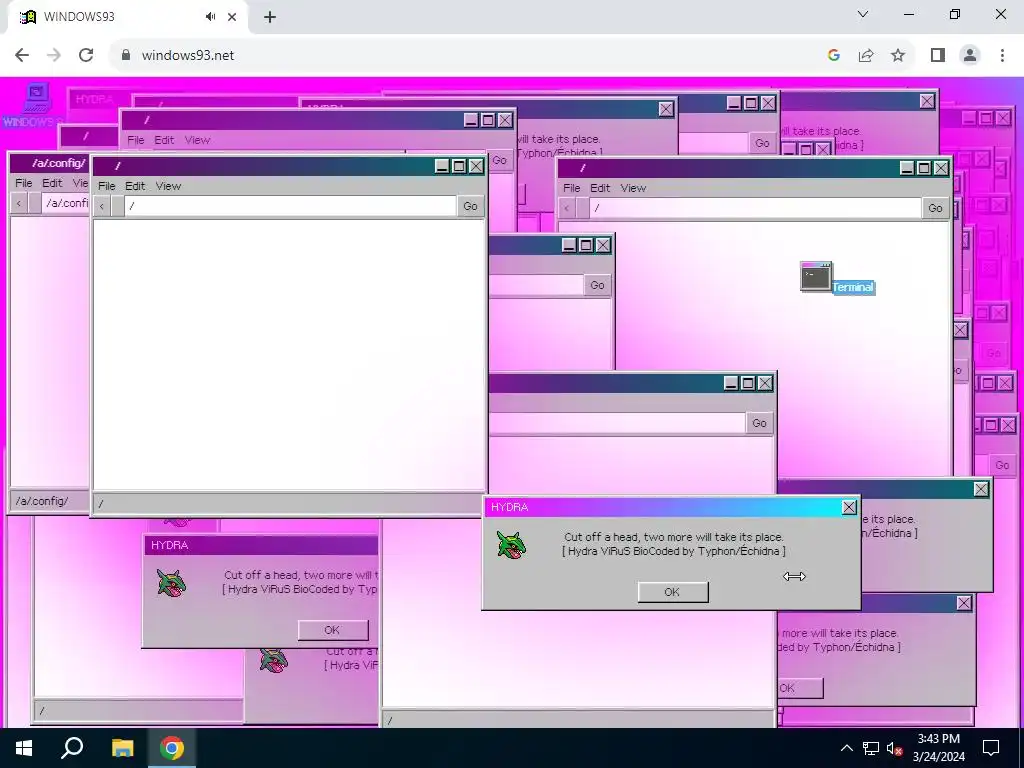Click the Hydra monster icon in the front HYDRA dialog

click(x=511, y=545)
